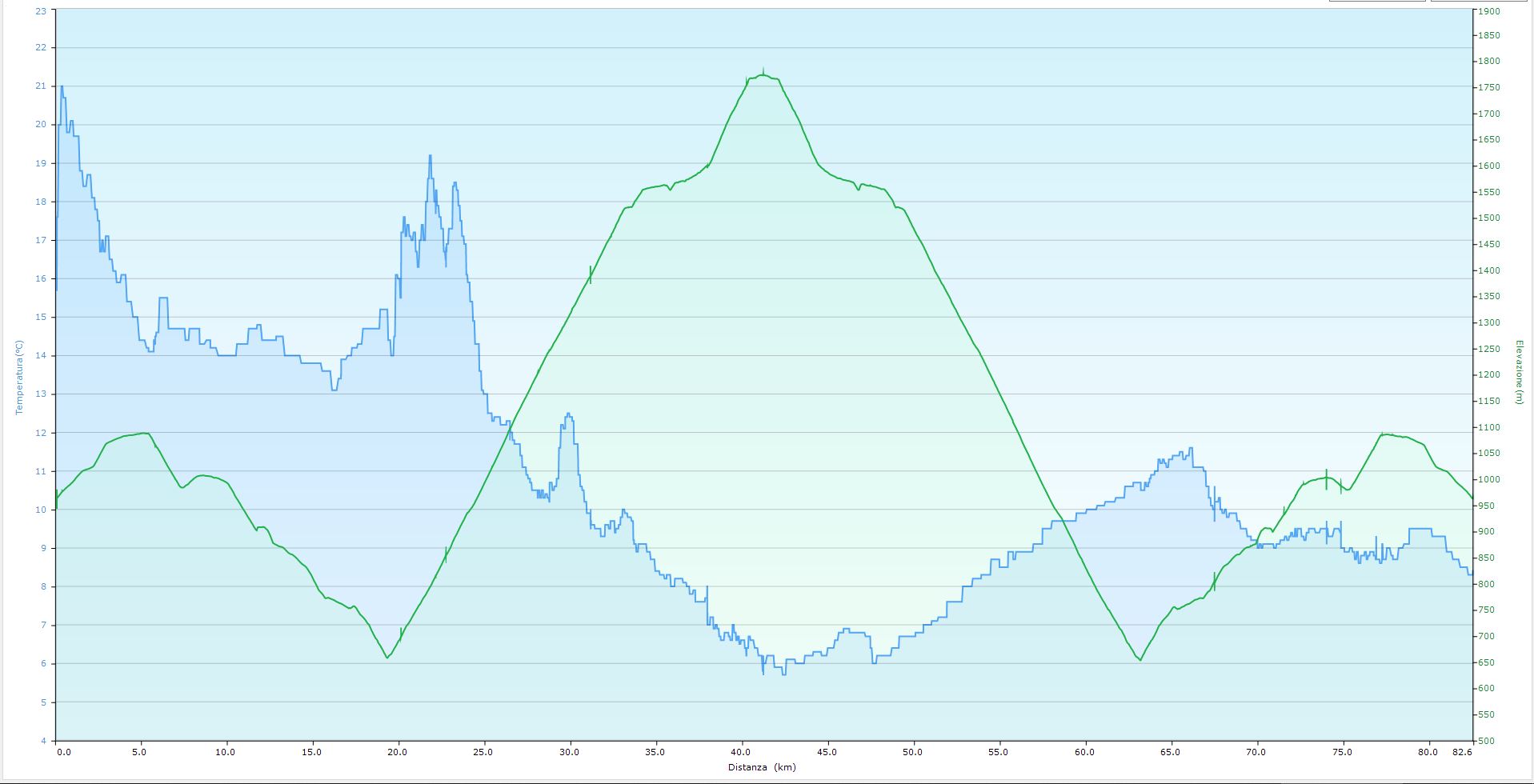
Task: Click the temperature rise peak near 66 km
Action: (x=1191, y=449)
